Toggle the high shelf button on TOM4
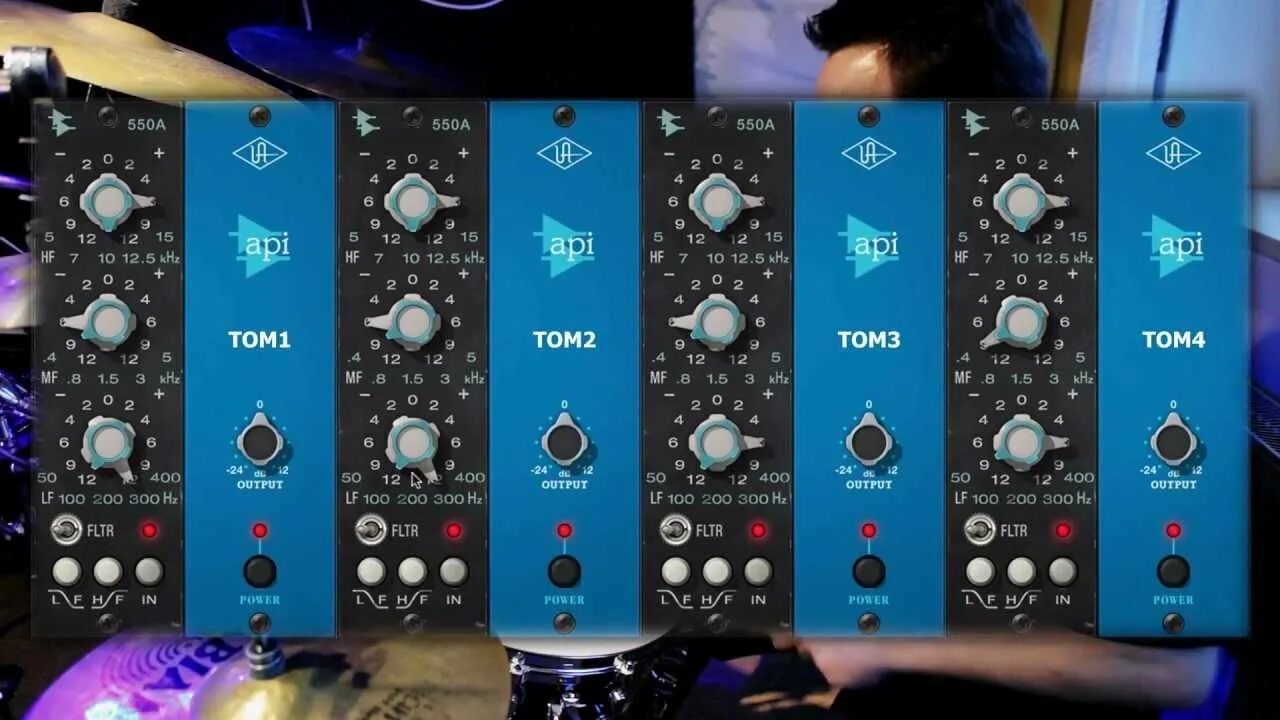The height and width of the screenshot is (720, 1280). [1021, 571]
